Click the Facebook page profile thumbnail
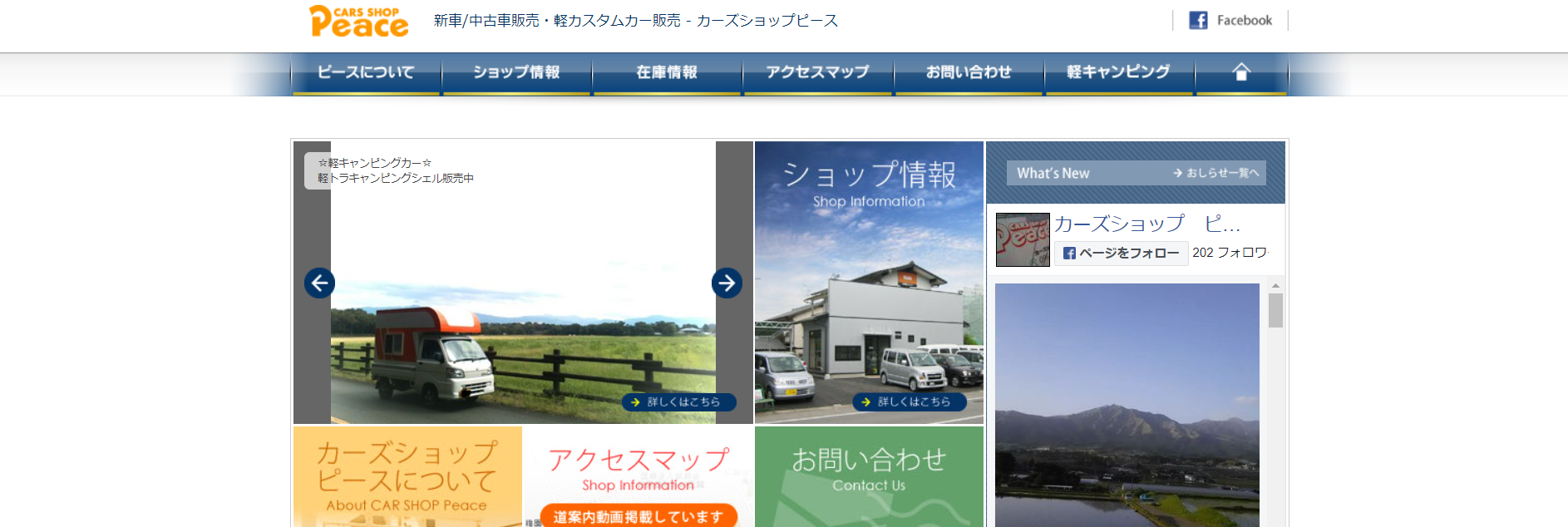The height and width of the screenshot is (527, 1568). click(x=1023, y=239)
